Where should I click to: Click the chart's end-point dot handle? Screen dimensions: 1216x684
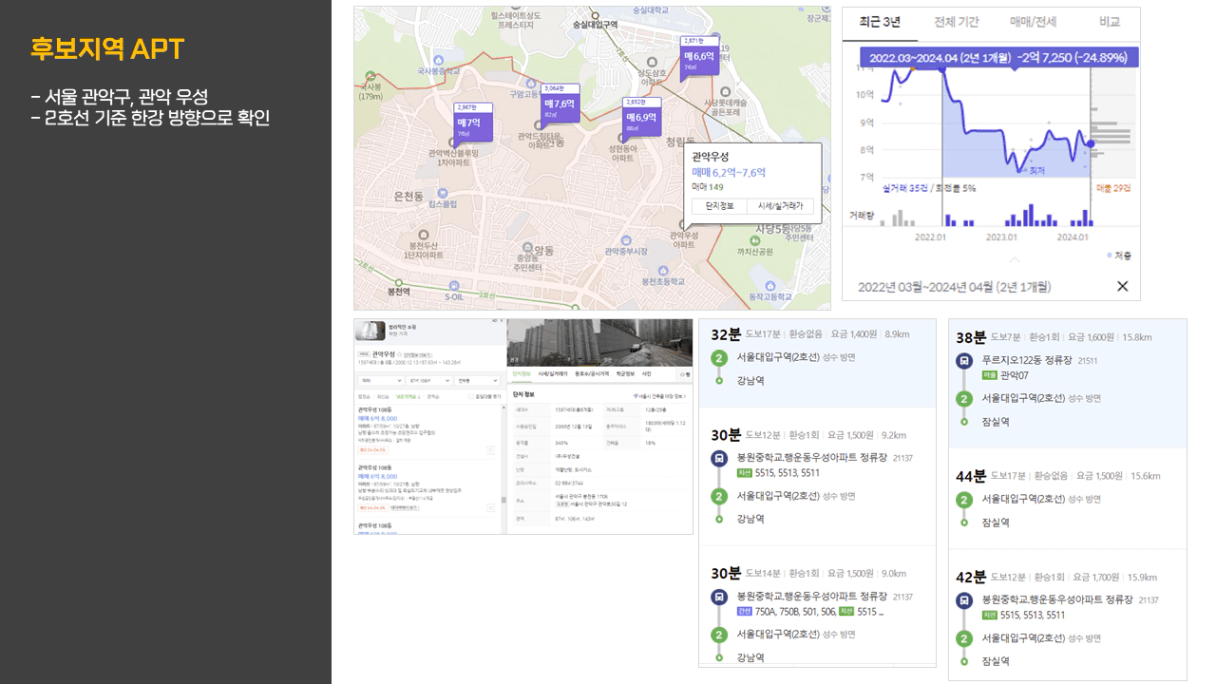(1091, 144)
